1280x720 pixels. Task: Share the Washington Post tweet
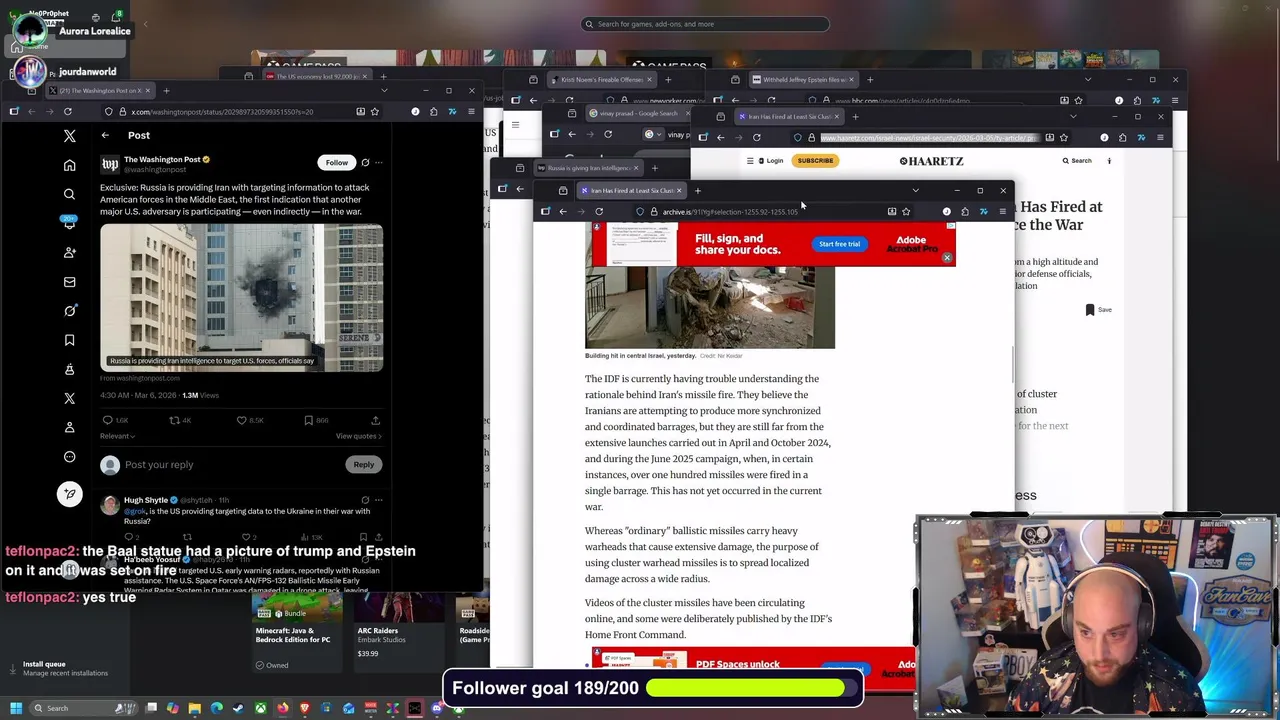coord(375,420)
